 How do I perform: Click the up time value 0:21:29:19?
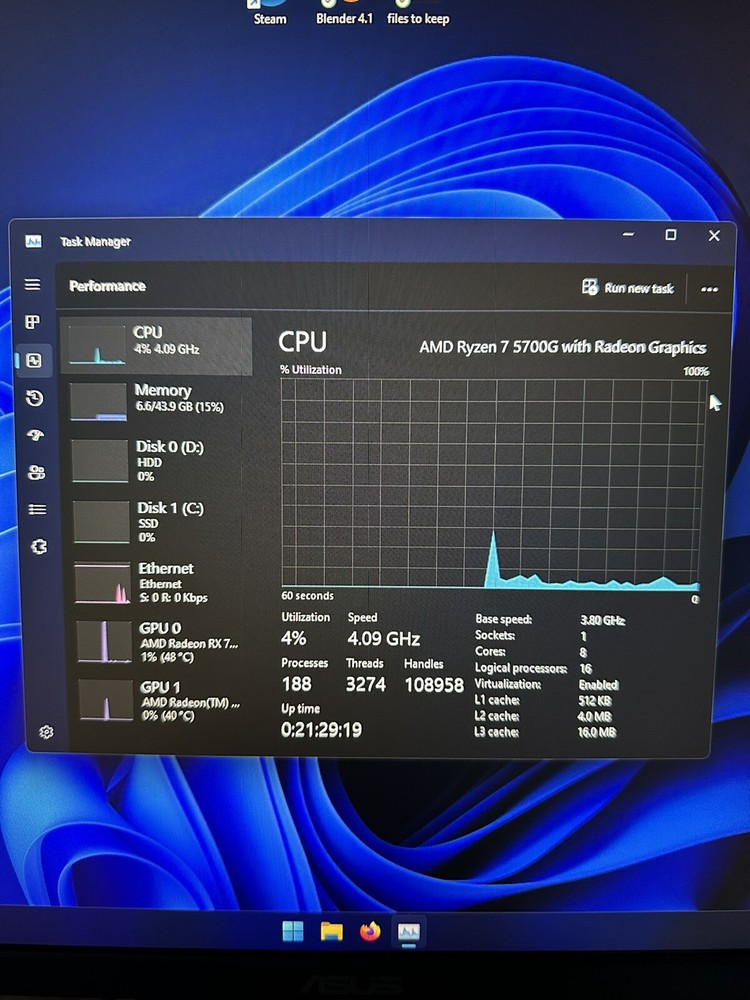coord(321,730)
